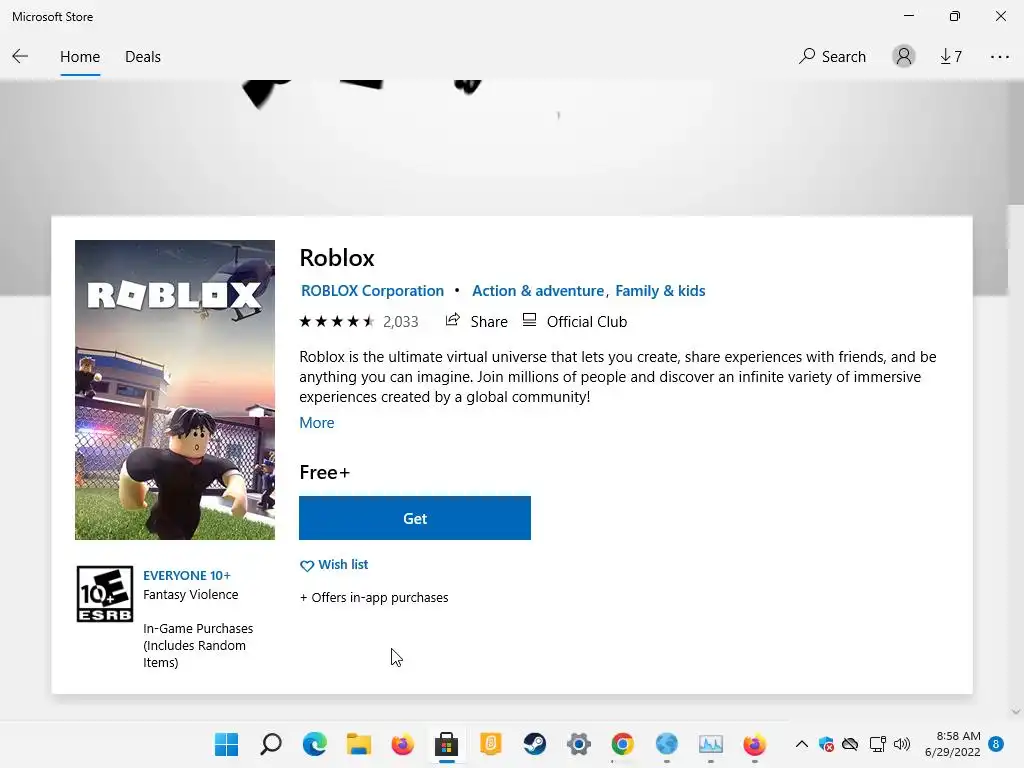Add Roblox to the Wish list
This screenshot has width=1024, height=768.
click(334, 565)
